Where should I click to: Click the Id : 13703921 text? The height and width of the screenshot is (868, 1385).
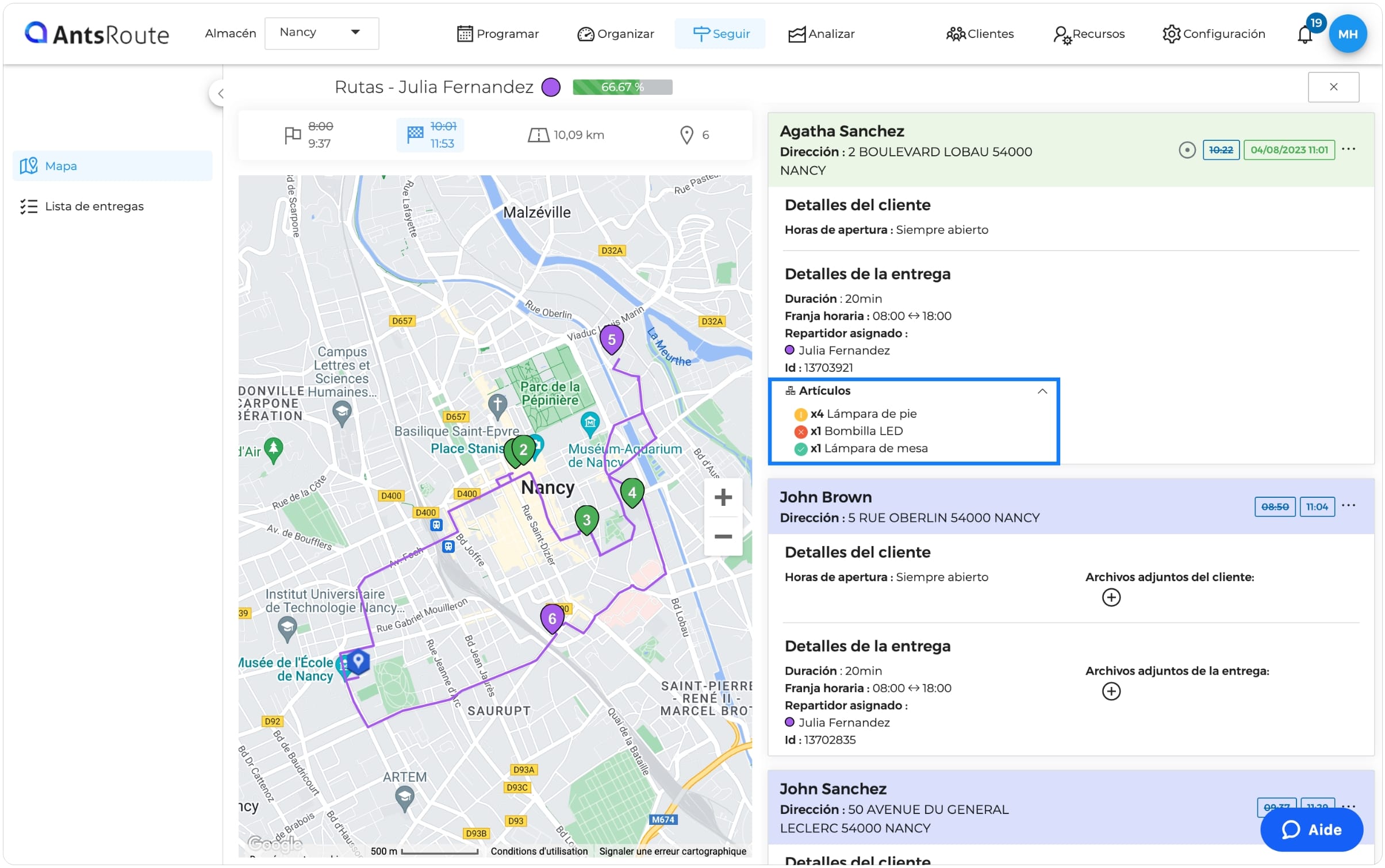point(819,368)
